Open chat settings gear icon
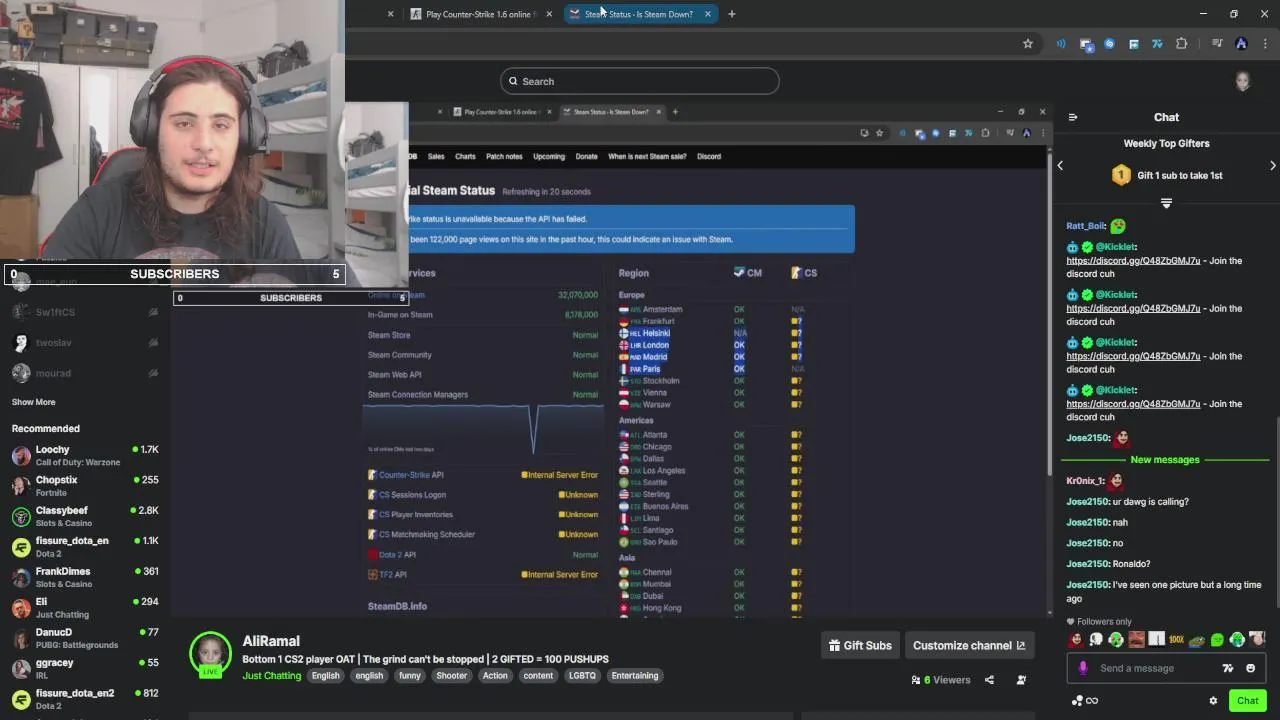Viewport: 1280px width, 720px height. pyautogui.click(x=1213, y=701)
